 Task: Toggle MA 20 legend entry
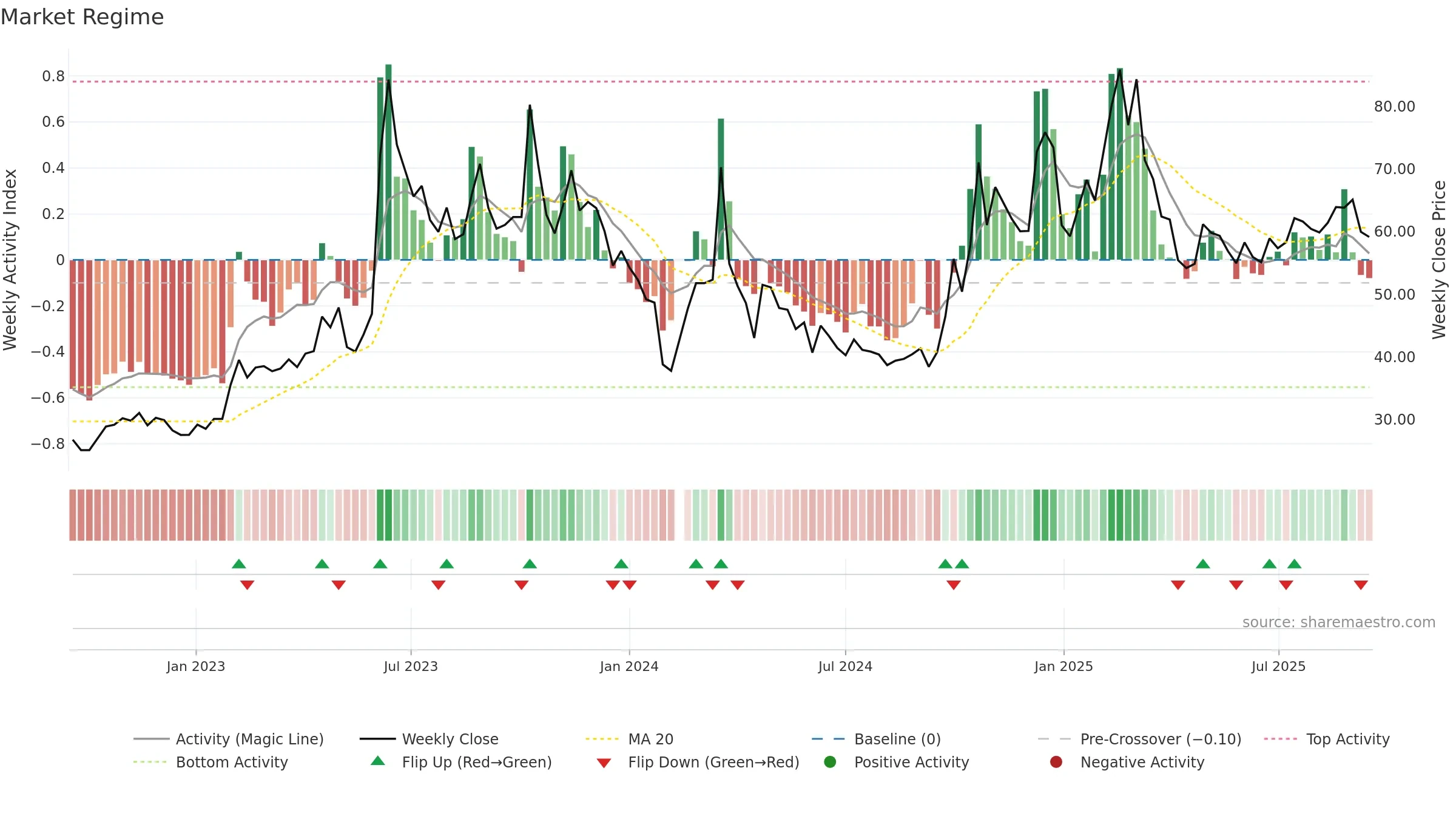629,739
